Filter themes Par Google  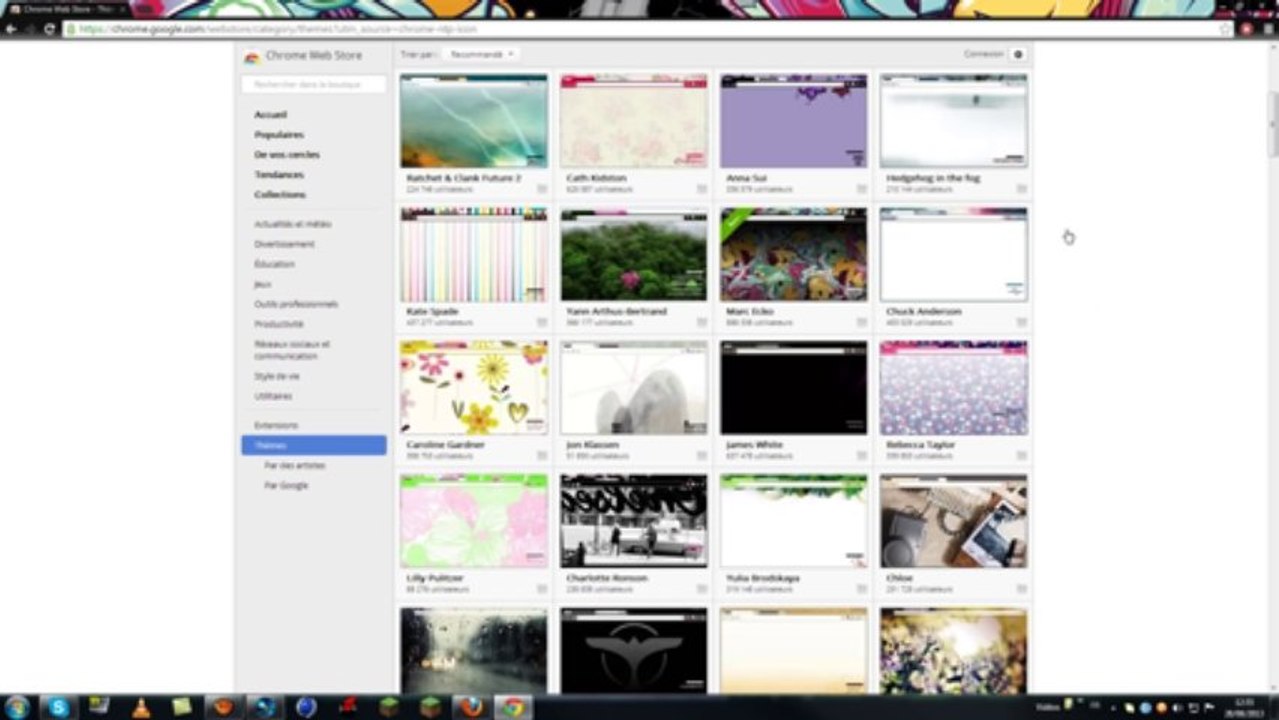[286, 485]
